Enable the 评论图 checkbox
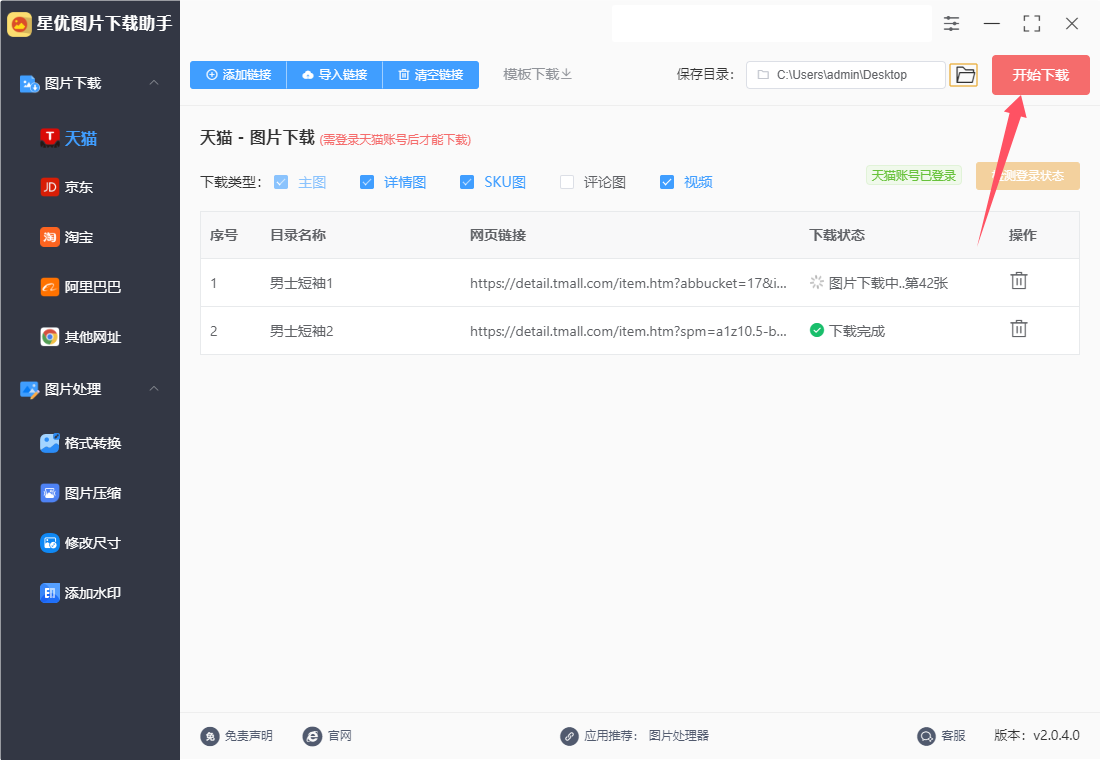The image size is (1100, 760). coord(567,182)
